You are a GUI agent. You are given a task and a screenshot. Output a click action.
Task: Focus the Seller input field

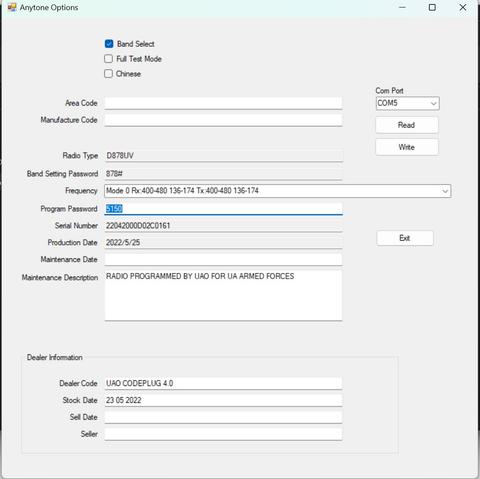(223, 434)
